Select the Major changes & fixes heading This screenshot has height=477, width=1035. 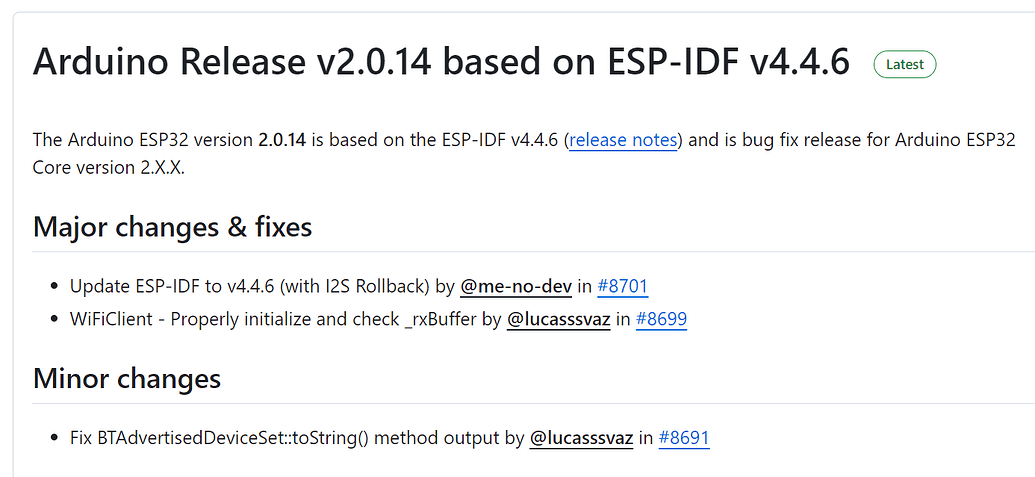173,227
